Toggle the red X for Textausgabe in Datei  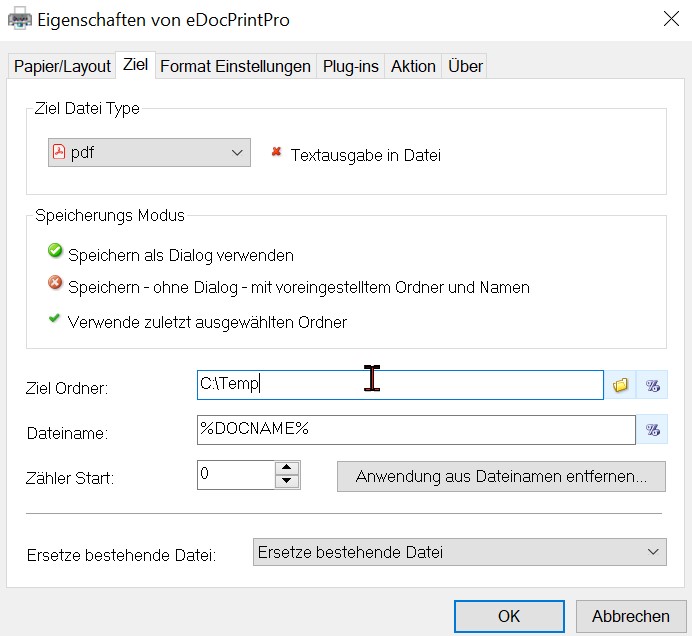click(x=276, y=152)
